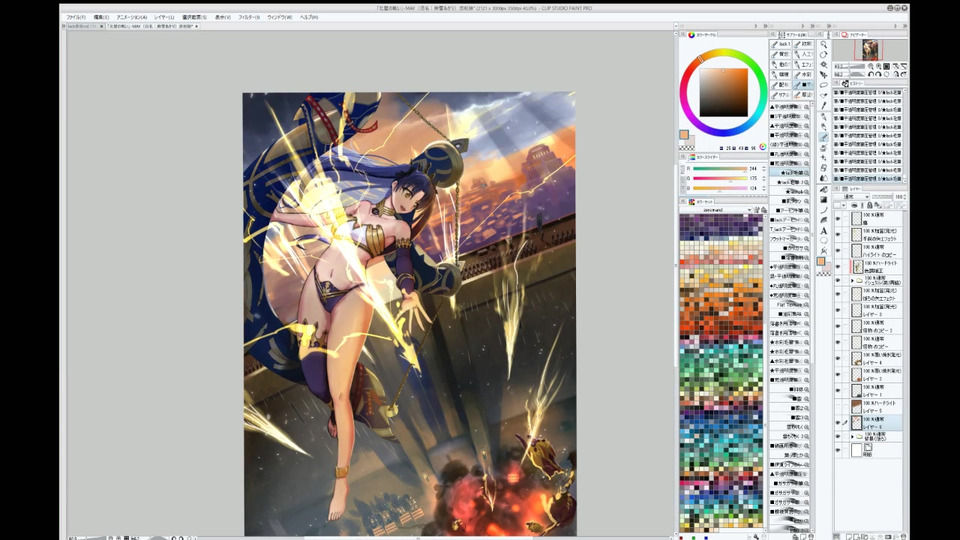
Task: Toggle visibility of selected layer レイヤー 6
Action: pyautogui.click(x=838, y=422)
